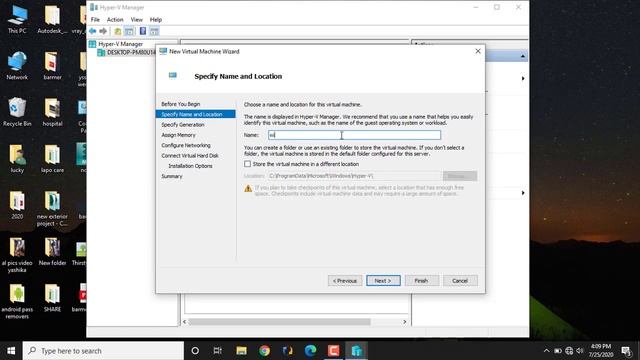Screen dimensions: 640x360
Task: Select the New folder desktop icon
Action: (x=53, y=252)
